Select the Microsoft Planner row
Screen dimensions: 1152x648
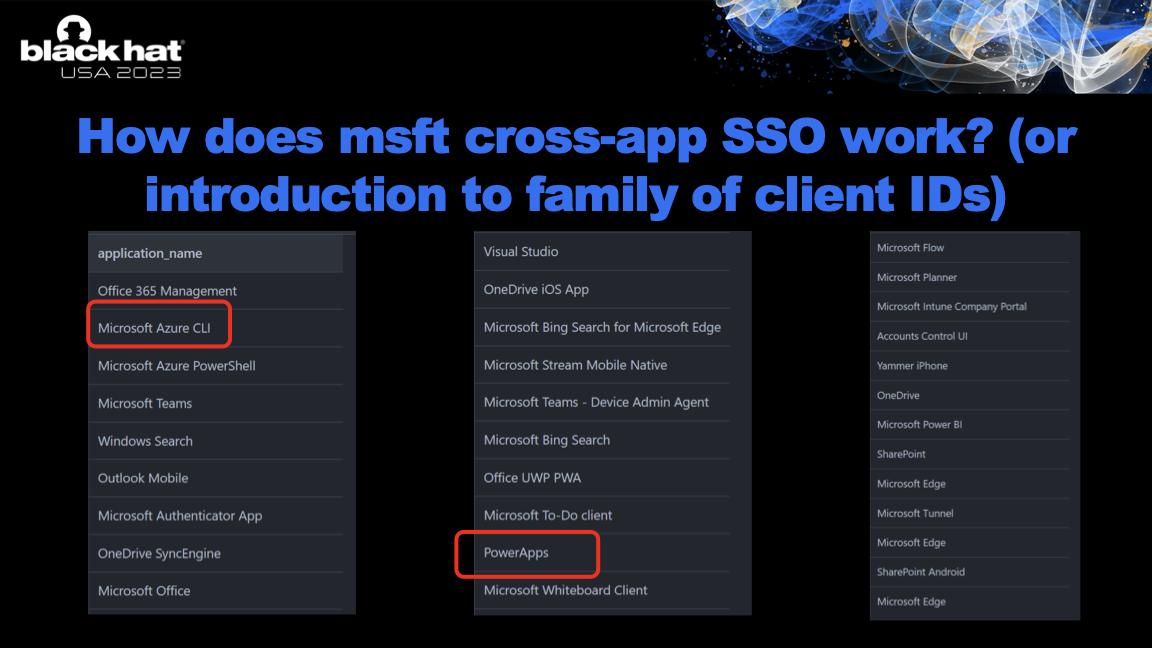coord(971,277)
